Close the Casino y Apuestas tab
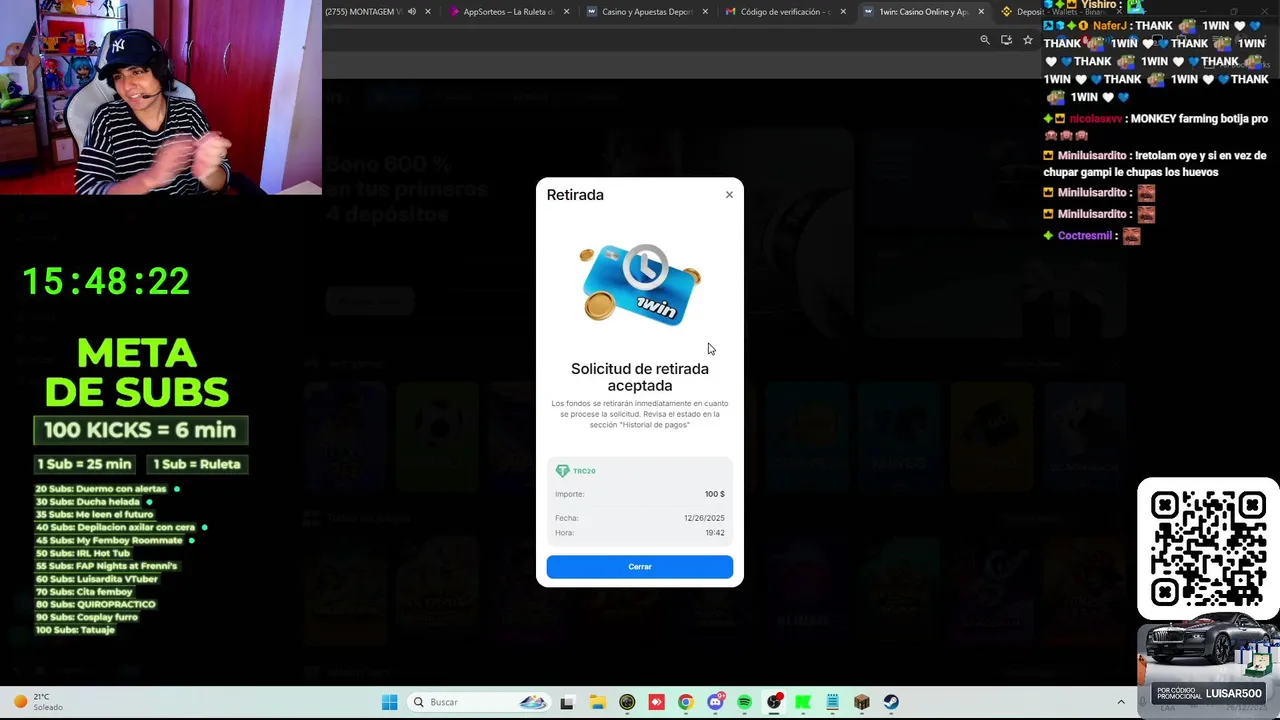The height and width of the screenshot is (720, 1280). click(x=705, y=12)
